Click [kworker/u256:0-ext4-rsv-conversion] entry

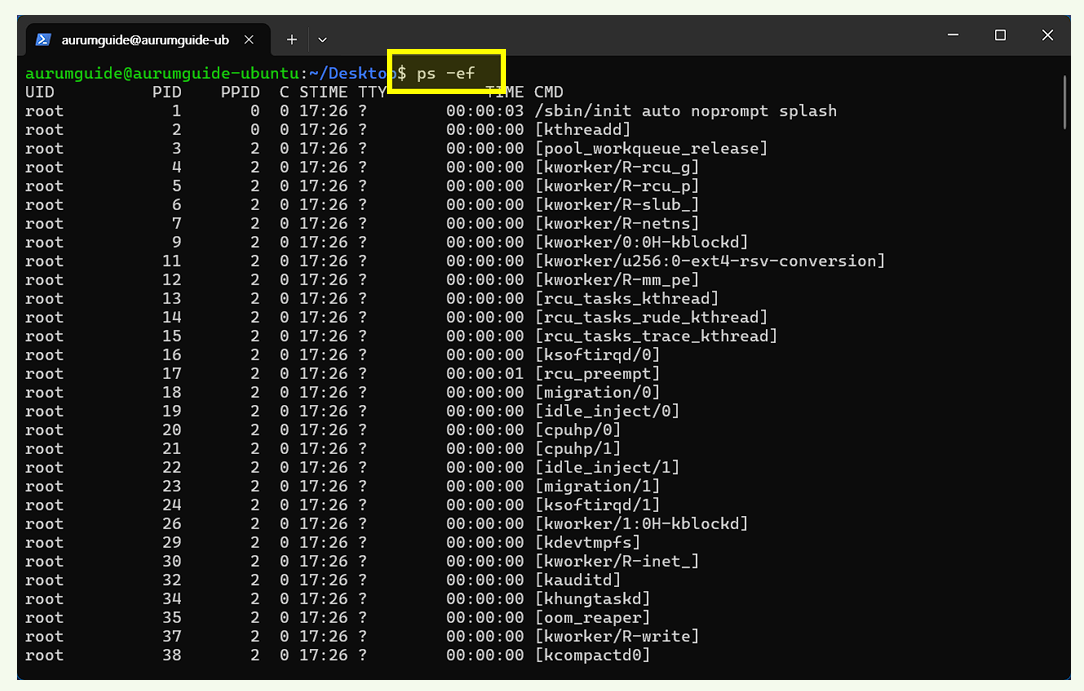[710, 261]
